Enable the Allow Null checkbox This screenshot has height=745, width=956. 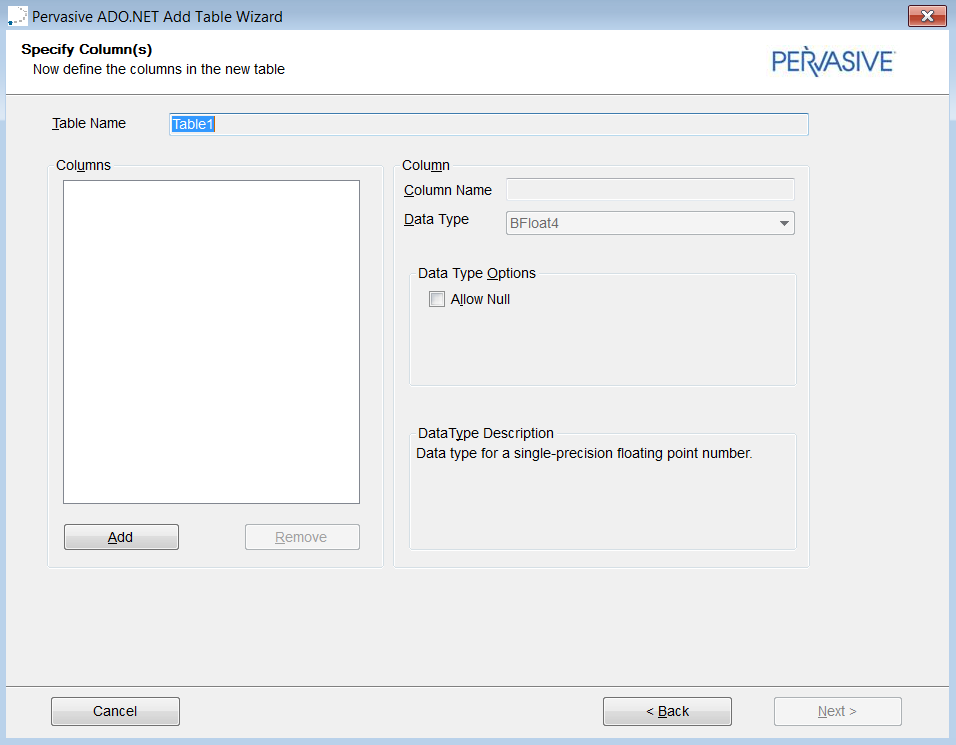(437, 299)
